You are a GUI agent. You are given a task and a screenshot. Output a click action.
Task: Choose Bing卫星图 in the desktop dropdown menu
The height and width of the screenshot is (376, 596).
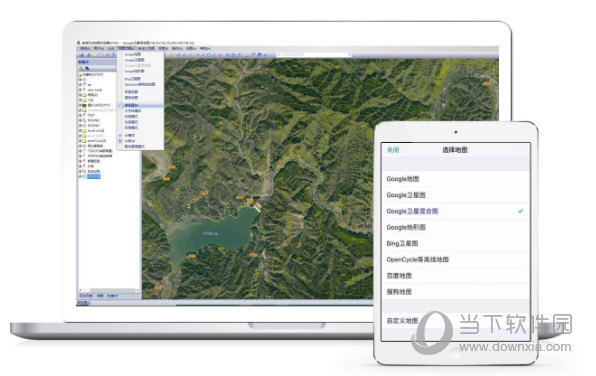(x=133, y=79)
